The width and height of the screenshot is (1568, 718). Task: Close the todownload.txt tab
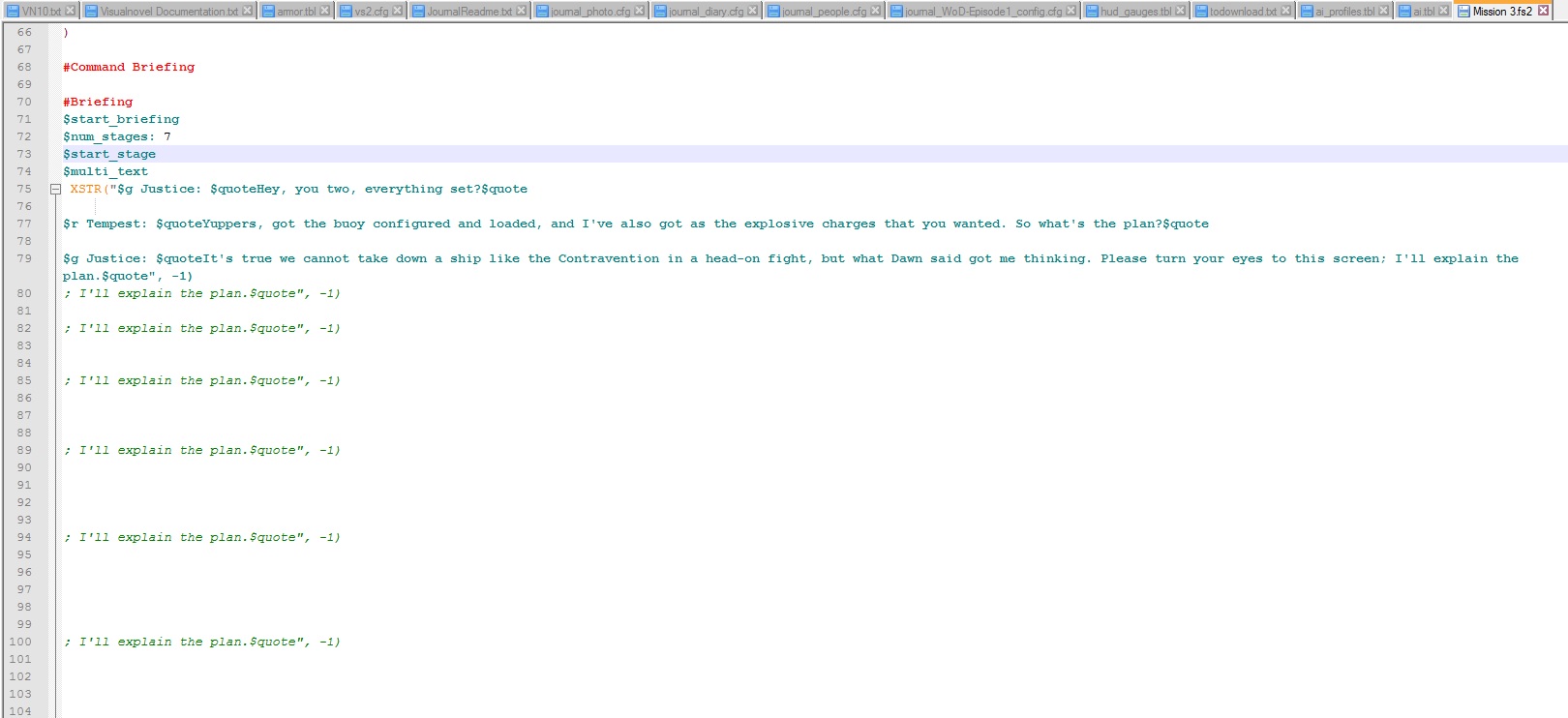(x=1285, y=11)
